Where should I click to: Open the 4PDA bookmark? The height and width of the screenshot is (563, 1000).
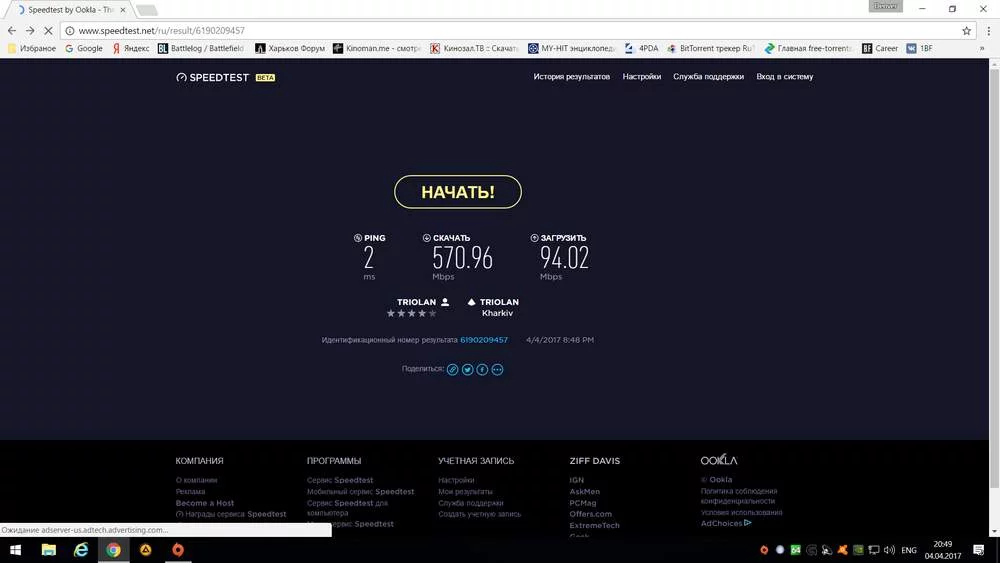[x=642, y=48]
